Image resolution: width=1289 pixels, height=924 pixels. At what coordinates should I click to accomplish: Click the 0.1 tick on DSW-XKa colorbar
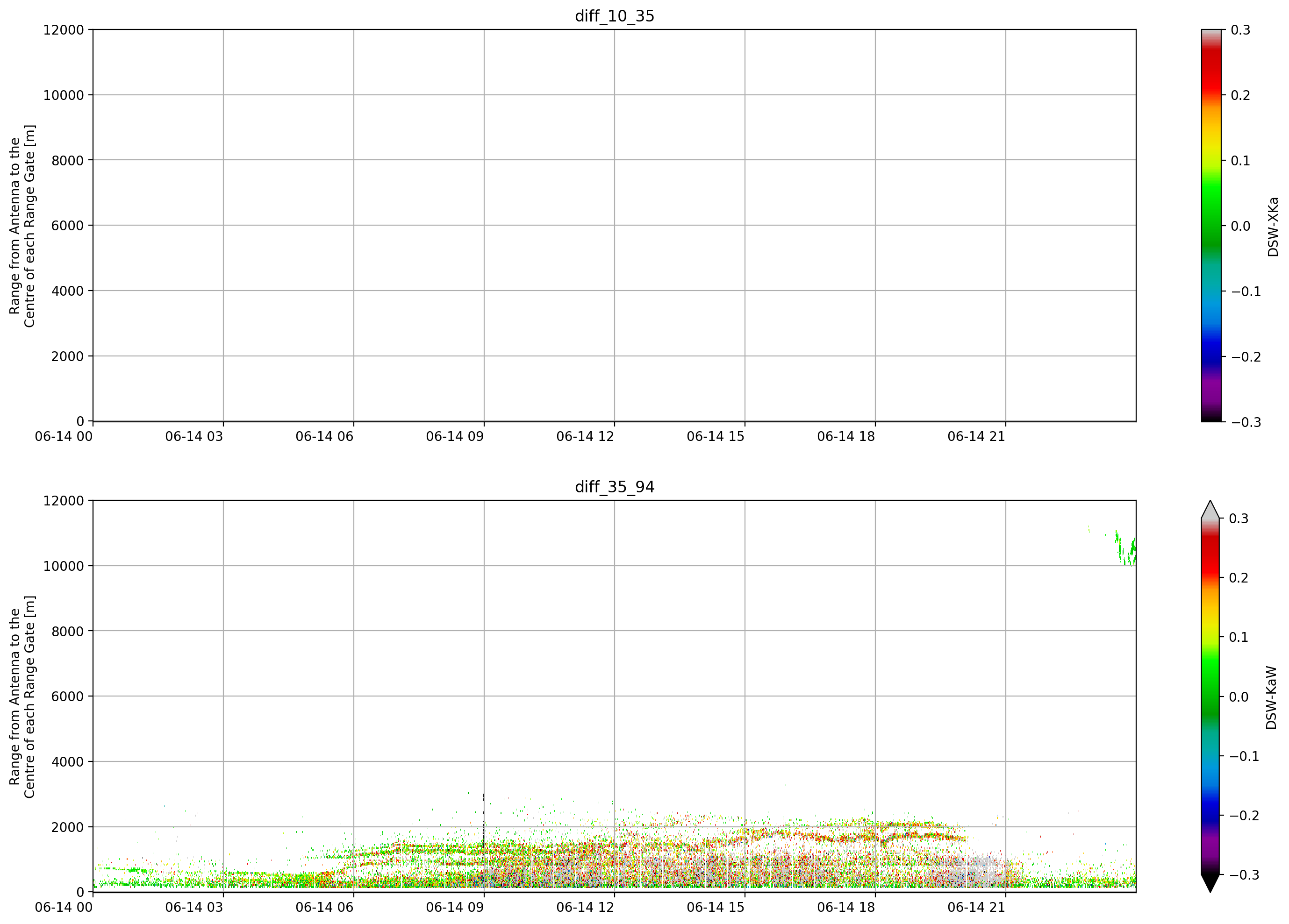tap(1241, 161)
